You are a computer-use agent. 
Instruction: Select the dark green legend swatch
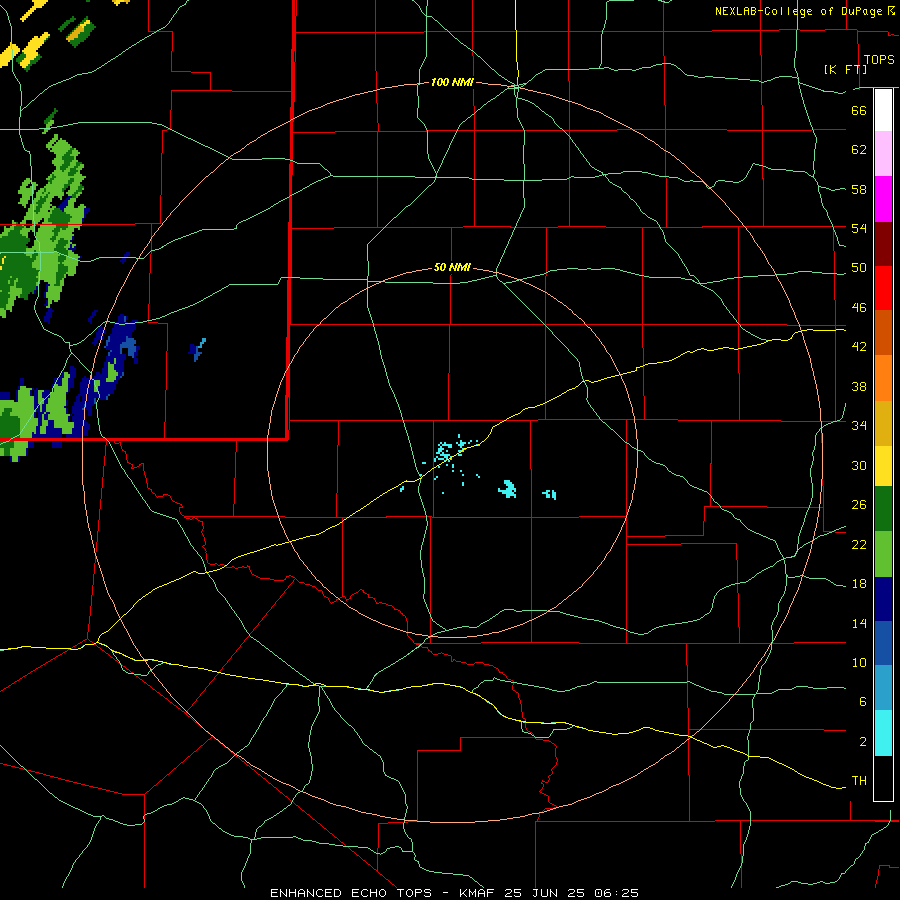pos(883,509)
